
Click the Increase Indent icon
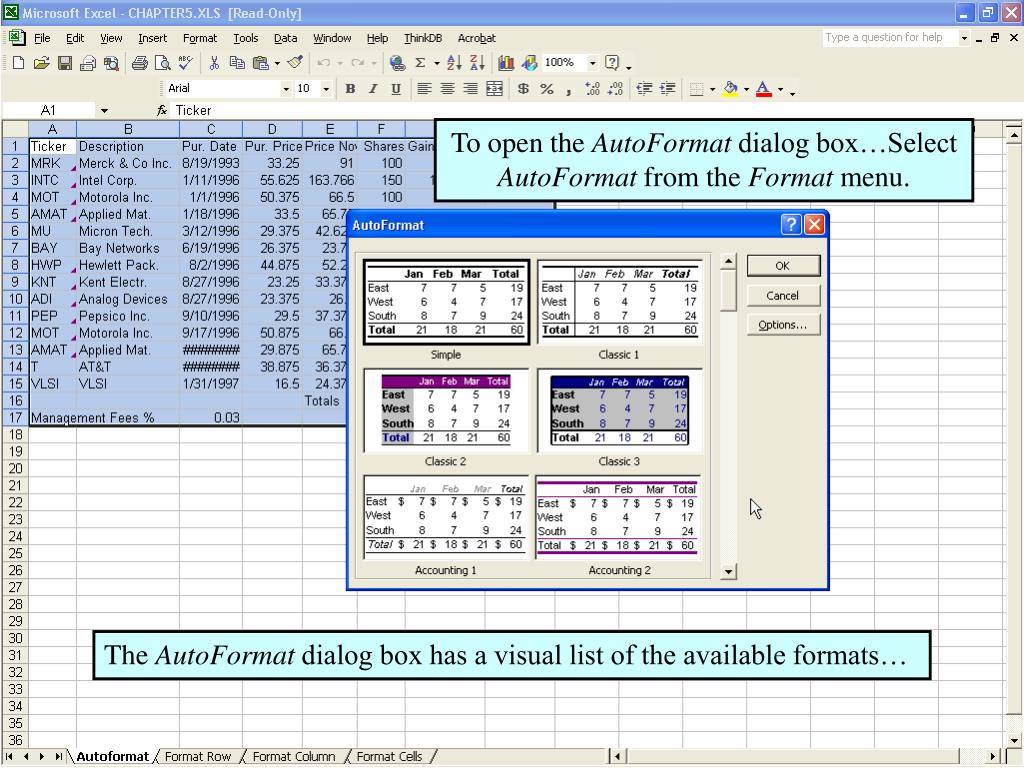[667, 89]
